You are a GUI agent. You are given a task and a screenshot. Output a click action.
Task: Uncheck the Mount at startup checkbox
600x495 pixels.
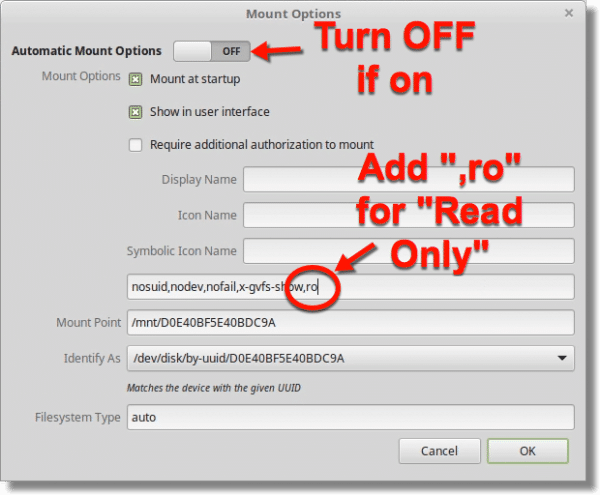(135, 80)
